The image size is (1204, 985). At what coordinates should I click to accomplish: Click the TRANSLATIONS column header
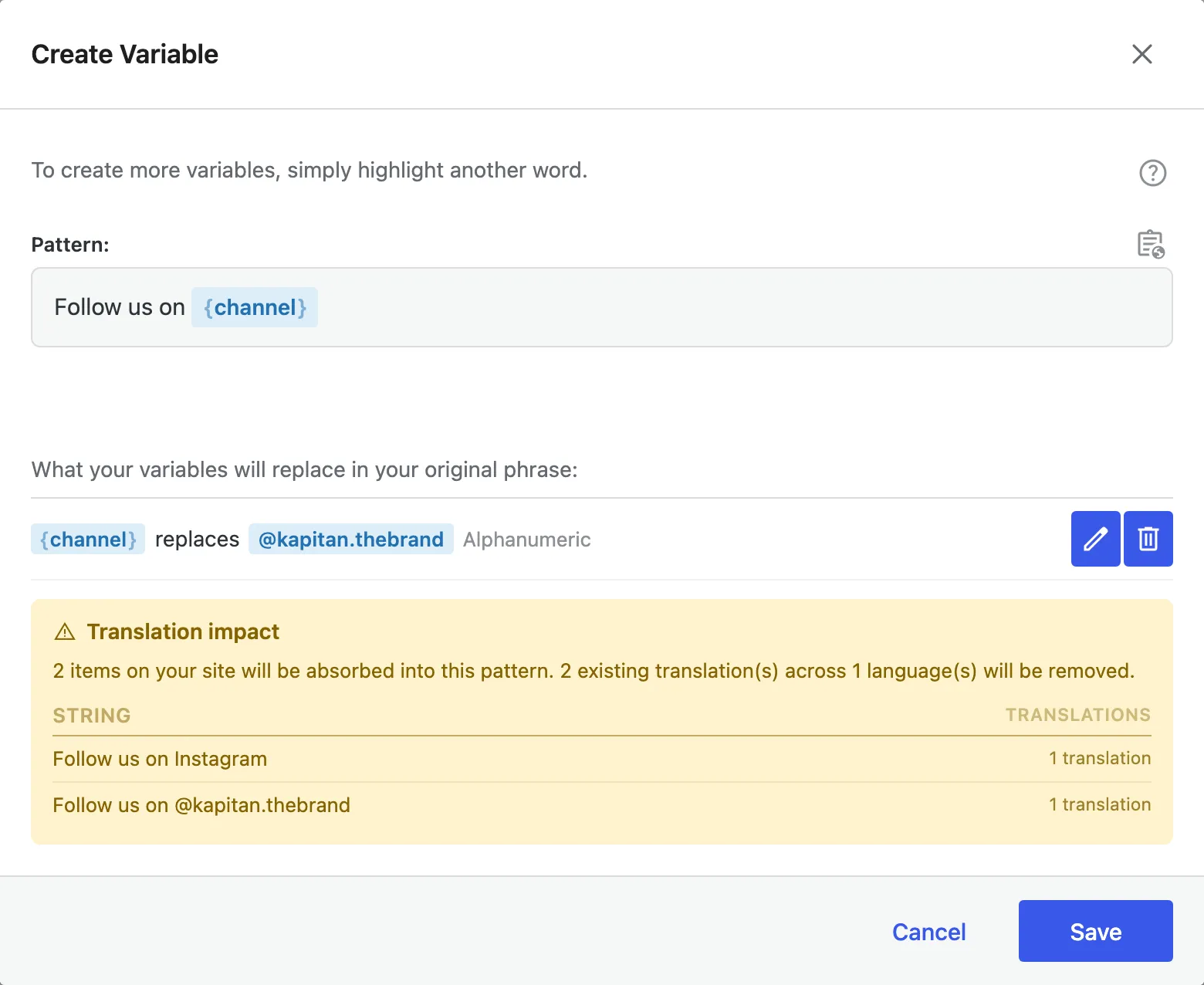pyautogui.click(x=1078, y=715)
